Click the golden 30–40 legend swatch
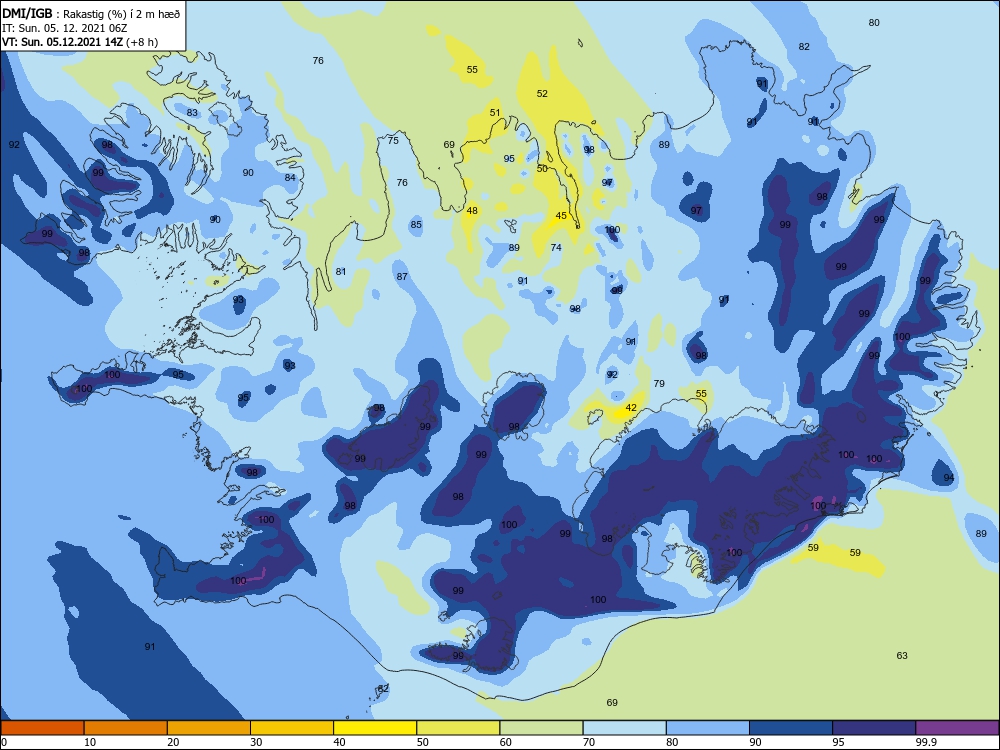1000x750 pixels. click(x=292, y=728)
